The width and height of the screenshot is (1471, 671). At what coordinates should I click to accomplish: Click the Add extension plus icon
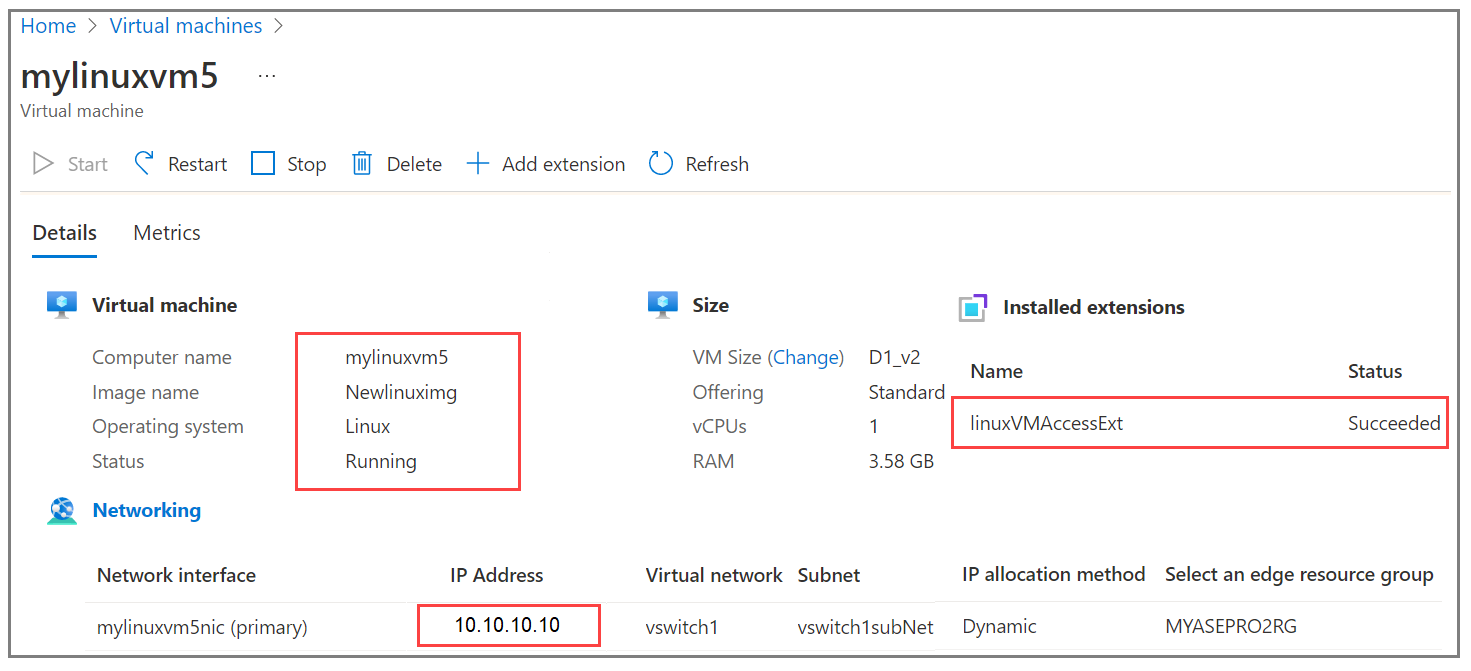478,164
